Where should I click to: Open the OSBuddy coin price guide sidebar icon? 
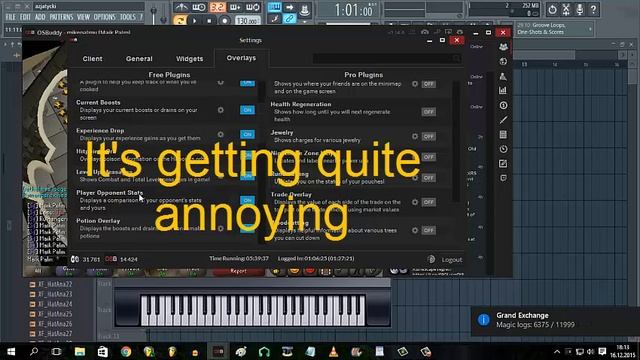pos(503,105)
